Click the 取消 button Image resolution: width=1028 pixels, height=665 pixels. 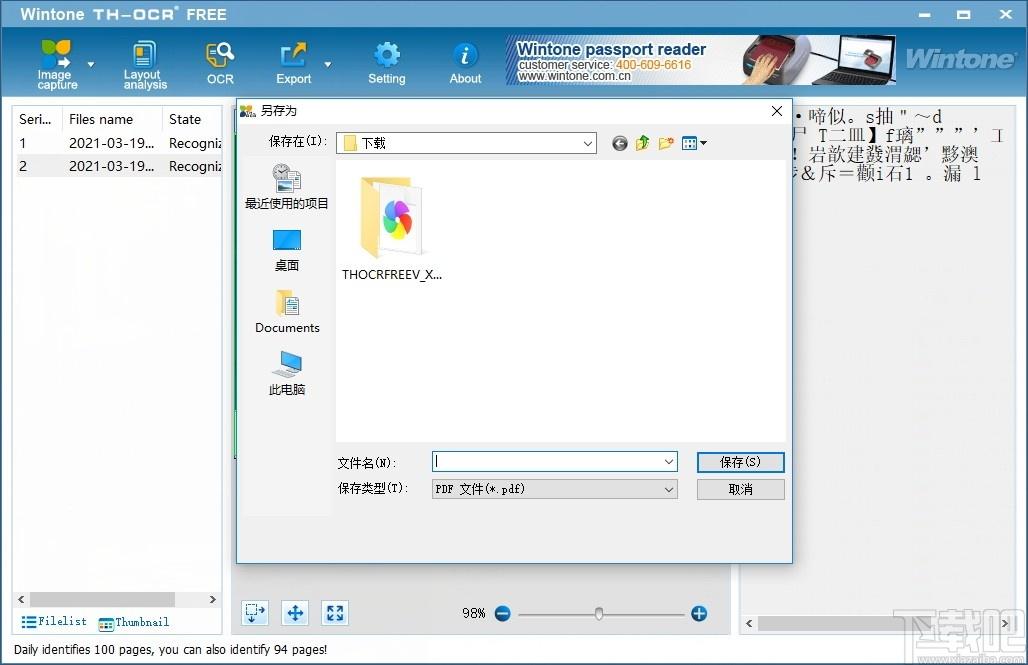click(x=740, y=489)
